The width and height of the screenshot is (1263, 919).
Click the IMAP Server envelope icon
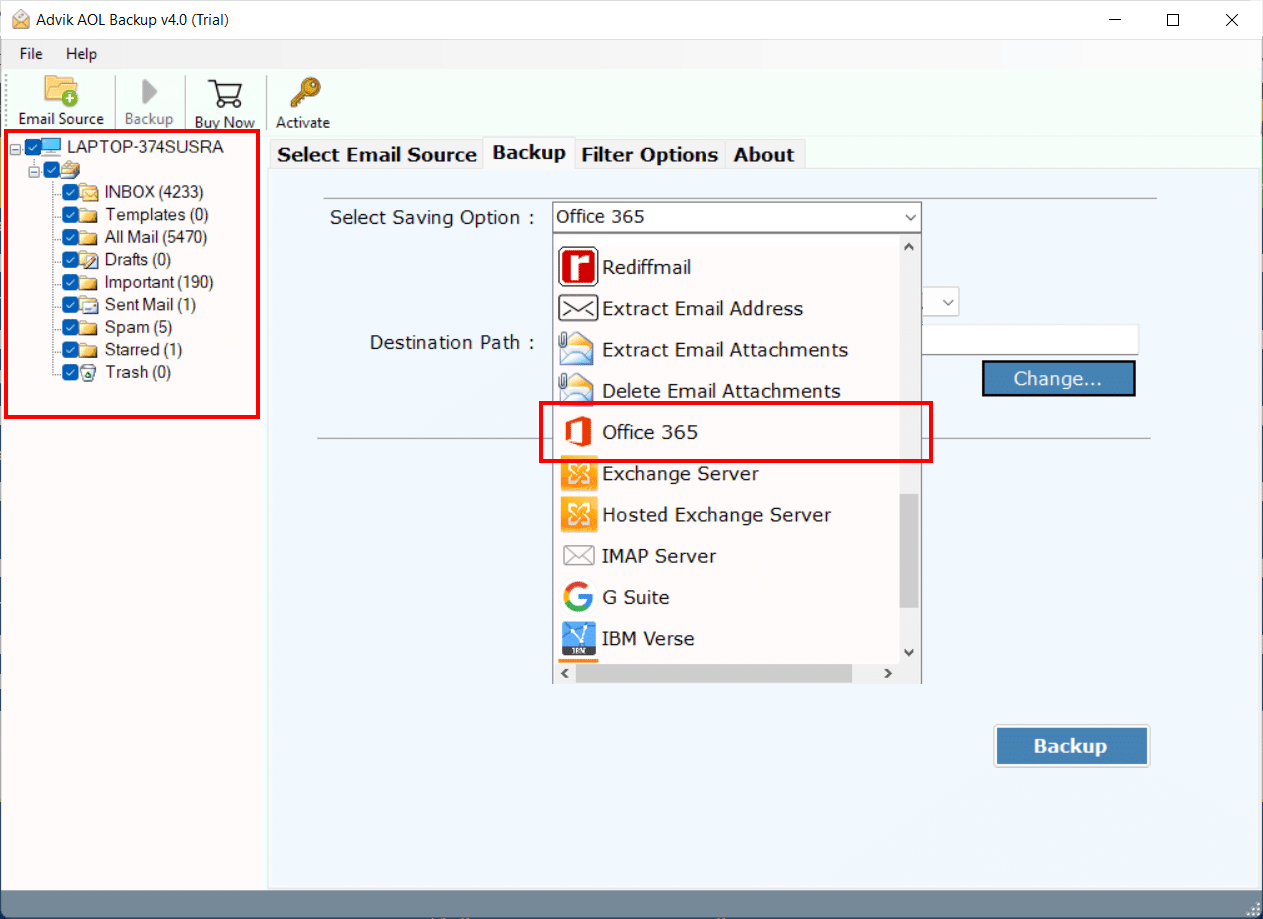pyautogui.click(x=578, y=555)
